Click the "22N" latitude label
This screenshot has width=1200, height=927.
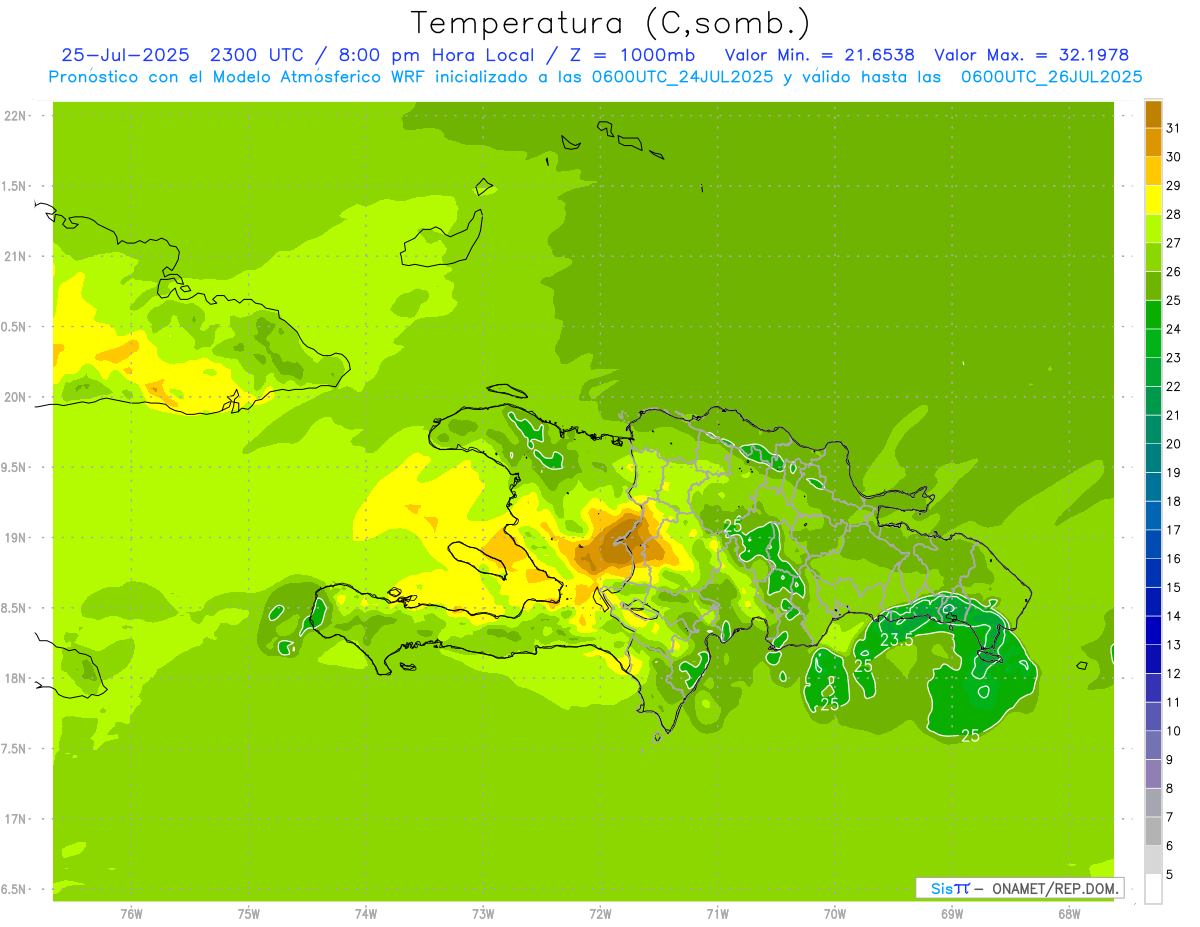pos(15,115)
